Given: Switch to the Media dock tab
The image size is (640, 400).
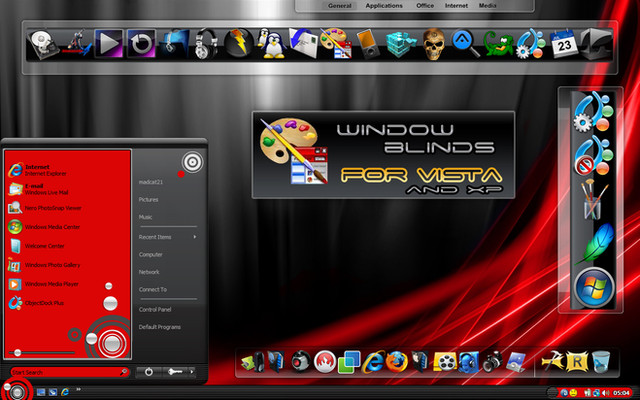Looking at the screenshot, I should pyautogui.click(x=487, y=6).
